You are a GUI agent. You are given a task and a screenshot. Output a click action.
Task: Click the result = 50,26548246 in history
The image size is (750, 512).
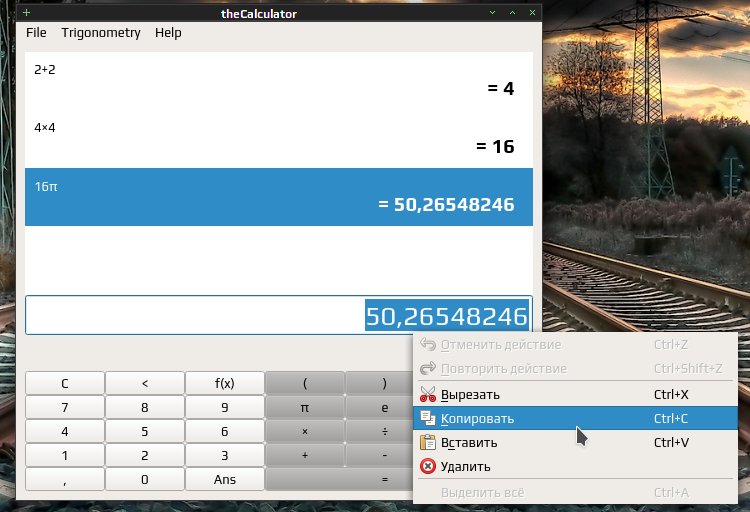[x=446, y=204]
